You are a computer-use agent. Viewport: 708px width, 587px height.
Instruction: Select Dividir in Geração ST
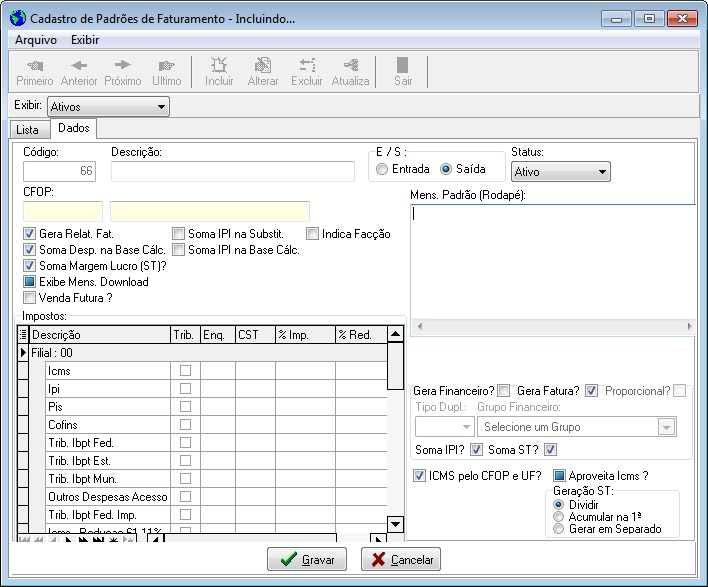tap(559, 504)
